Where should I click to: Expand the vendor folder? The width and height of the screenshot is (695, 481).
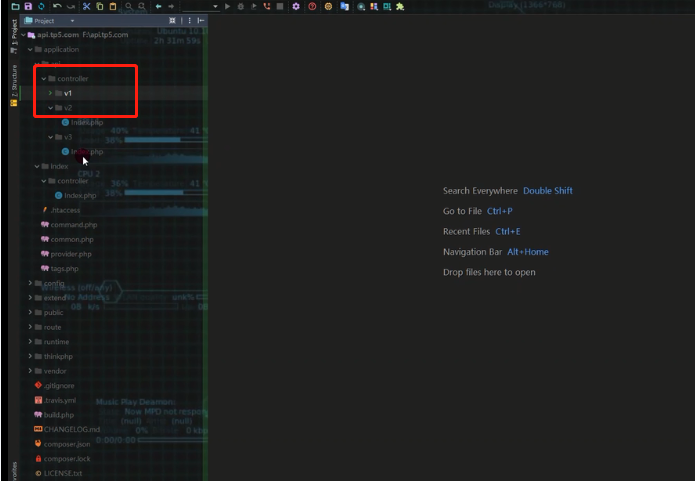pos(31,370)
